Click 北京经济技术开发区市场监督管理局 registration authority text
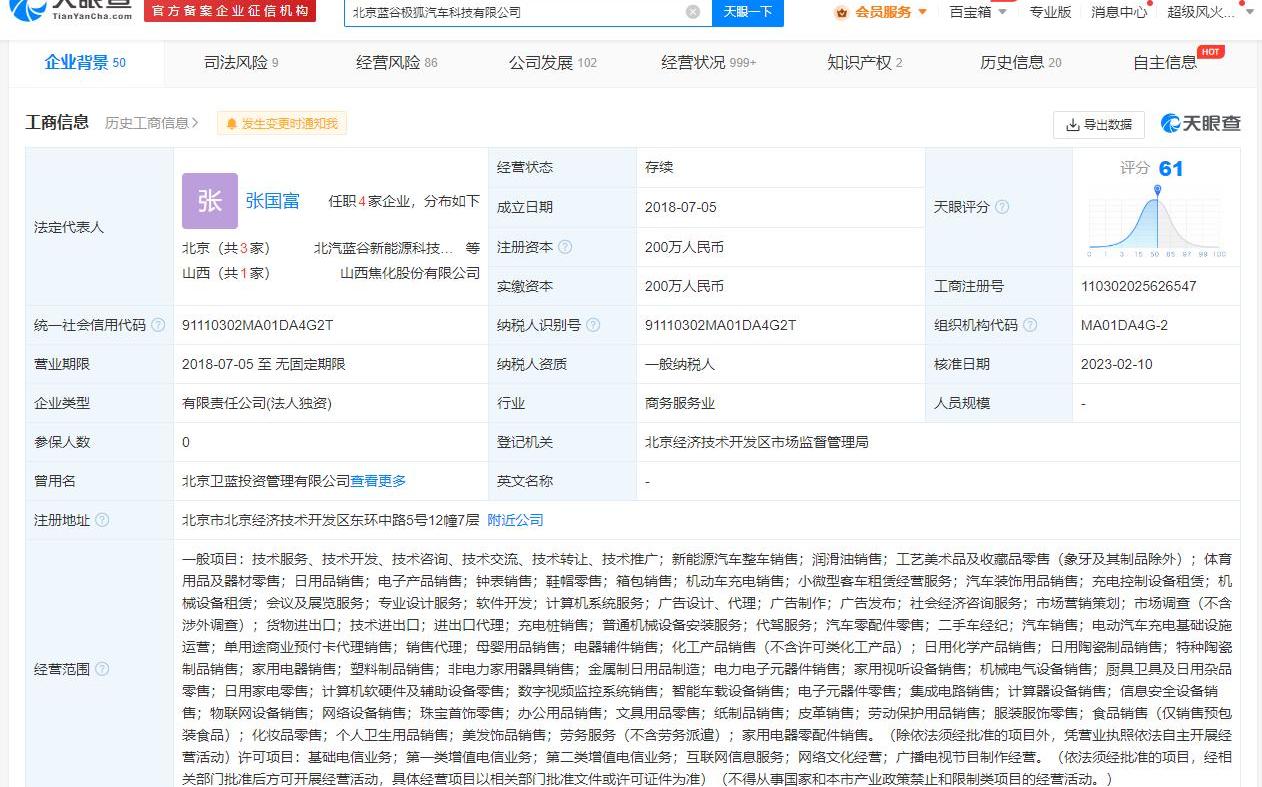The height and width of the screenshot is (787, 1262). [x=757, y=442]
